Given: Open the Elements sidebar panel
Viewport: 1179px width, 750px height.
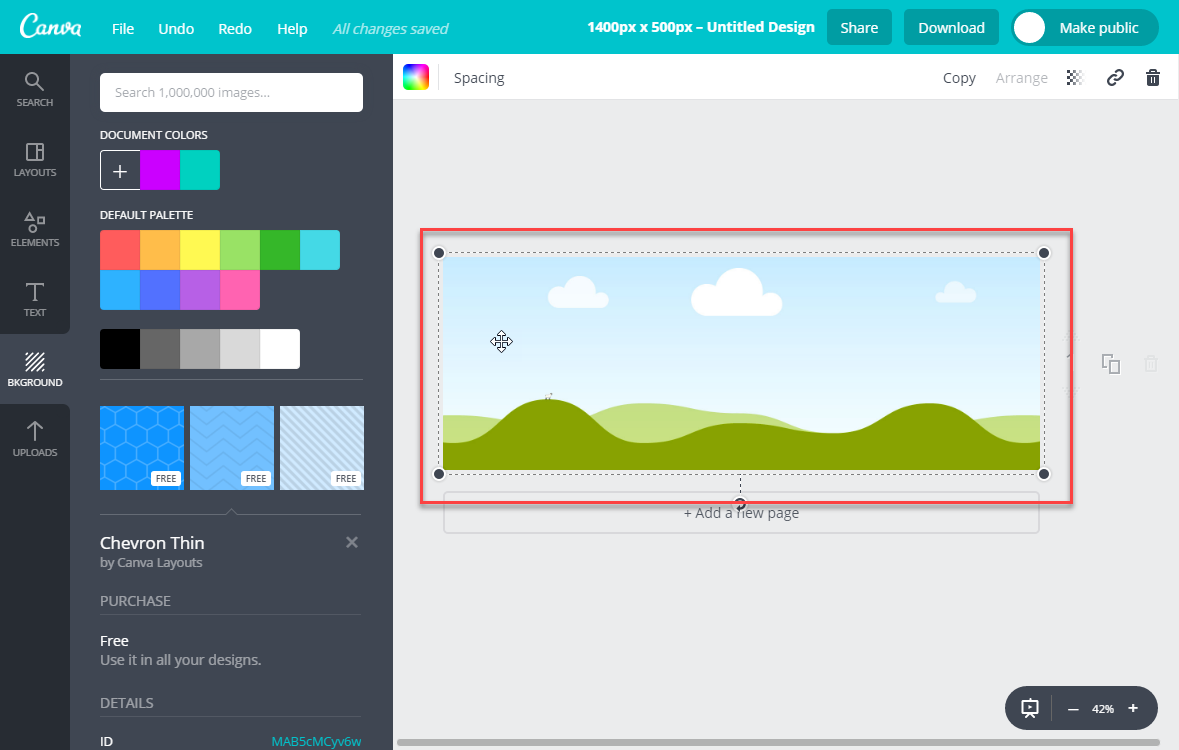Looking at the screenshot, I should tap(34, 229).
